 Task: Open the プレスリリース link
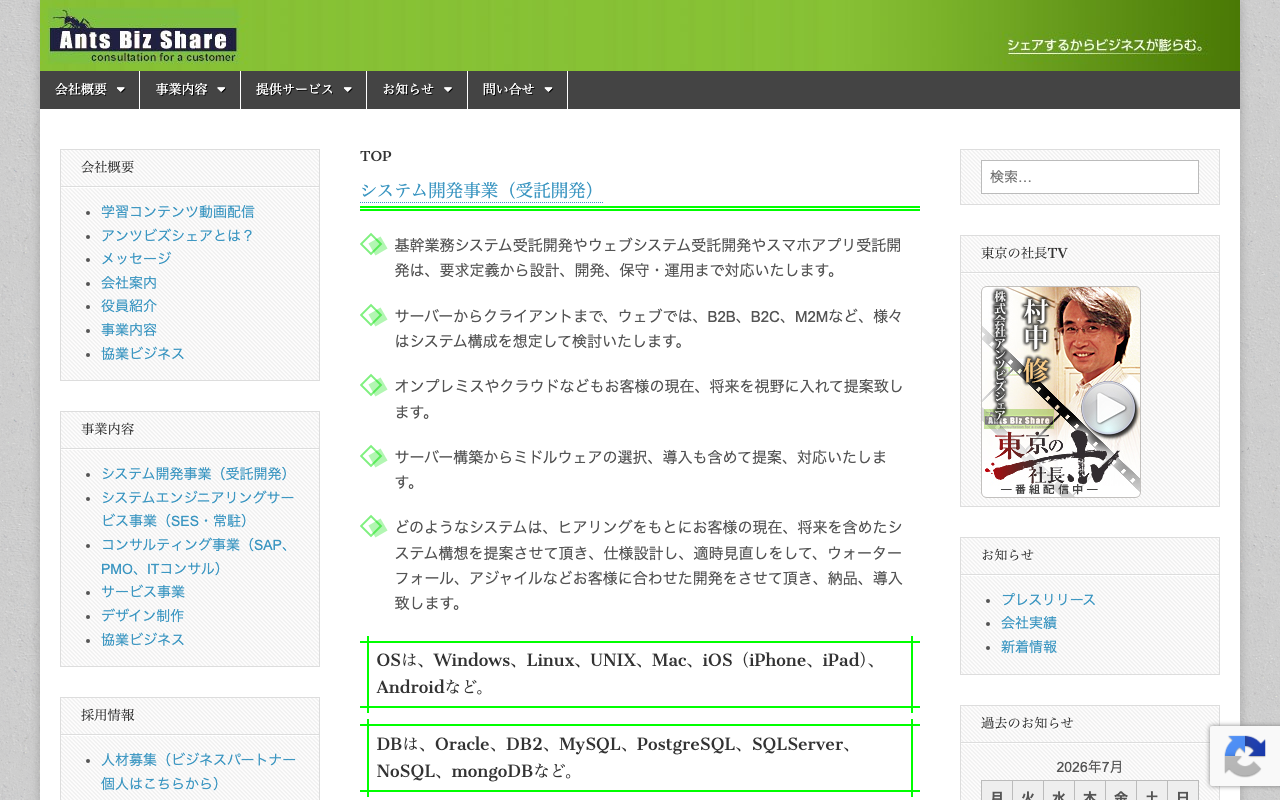[1048, 600]
